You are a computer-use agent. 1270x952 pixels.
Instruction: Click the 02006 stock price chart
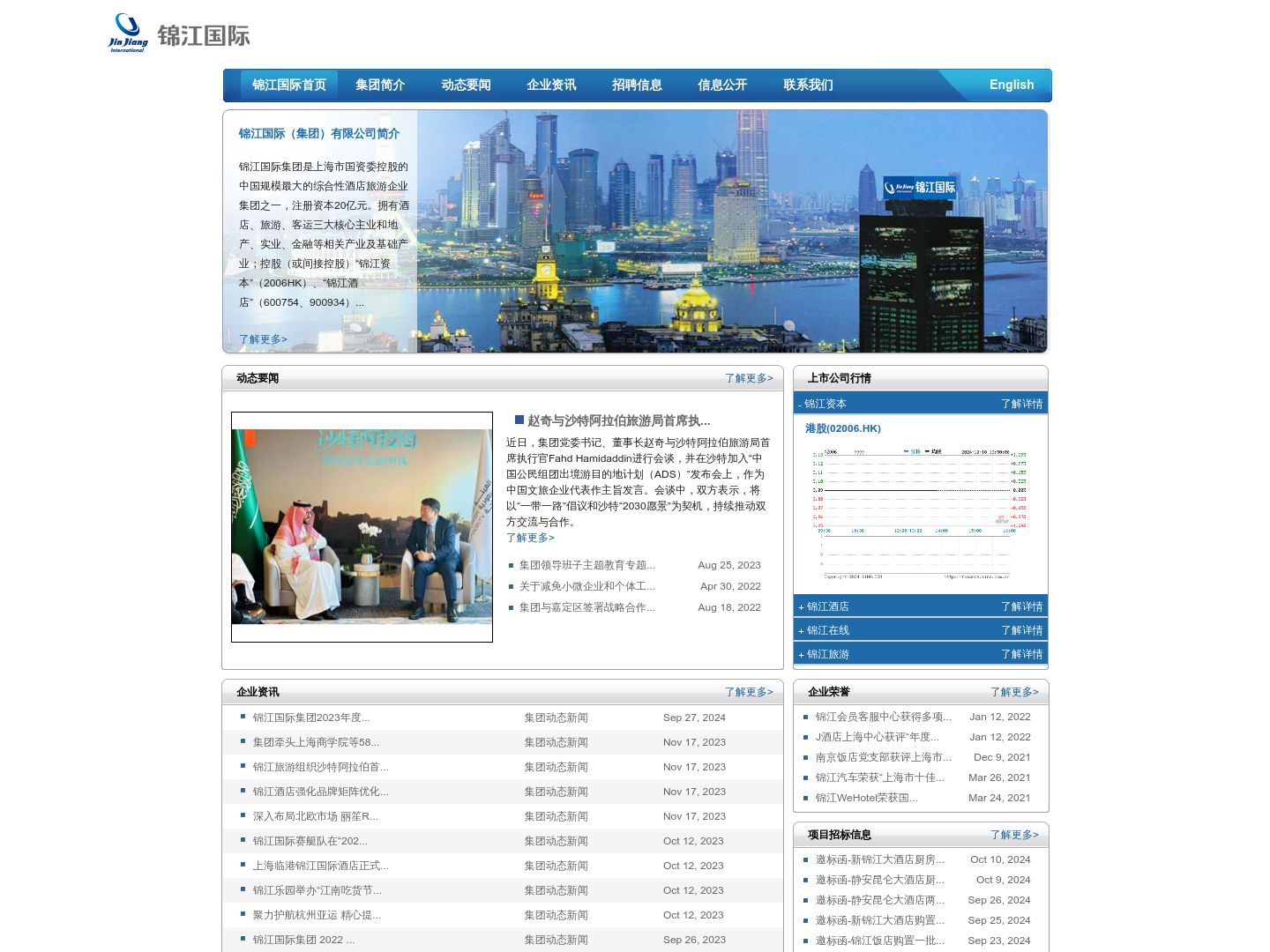919,513
